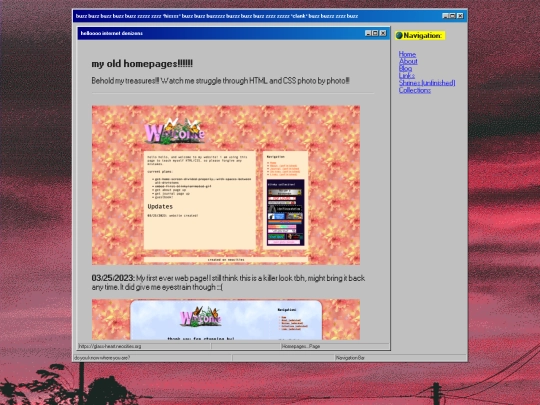Maximize the 'helloooo internet denizens' window
The width and height of the screenshot is (540, 405).
click(x=375, y=33)
